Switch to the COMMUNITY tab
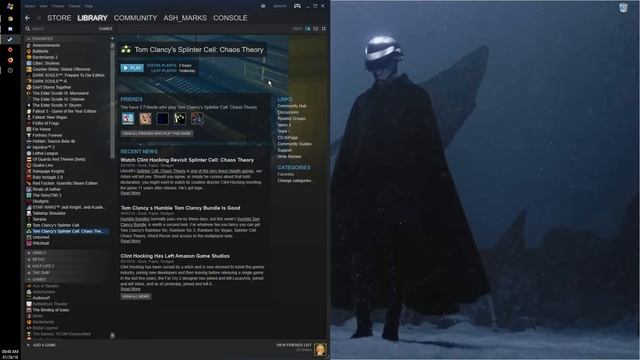The width and height of the screenshot is (640, 360). [x=136, y=18]
